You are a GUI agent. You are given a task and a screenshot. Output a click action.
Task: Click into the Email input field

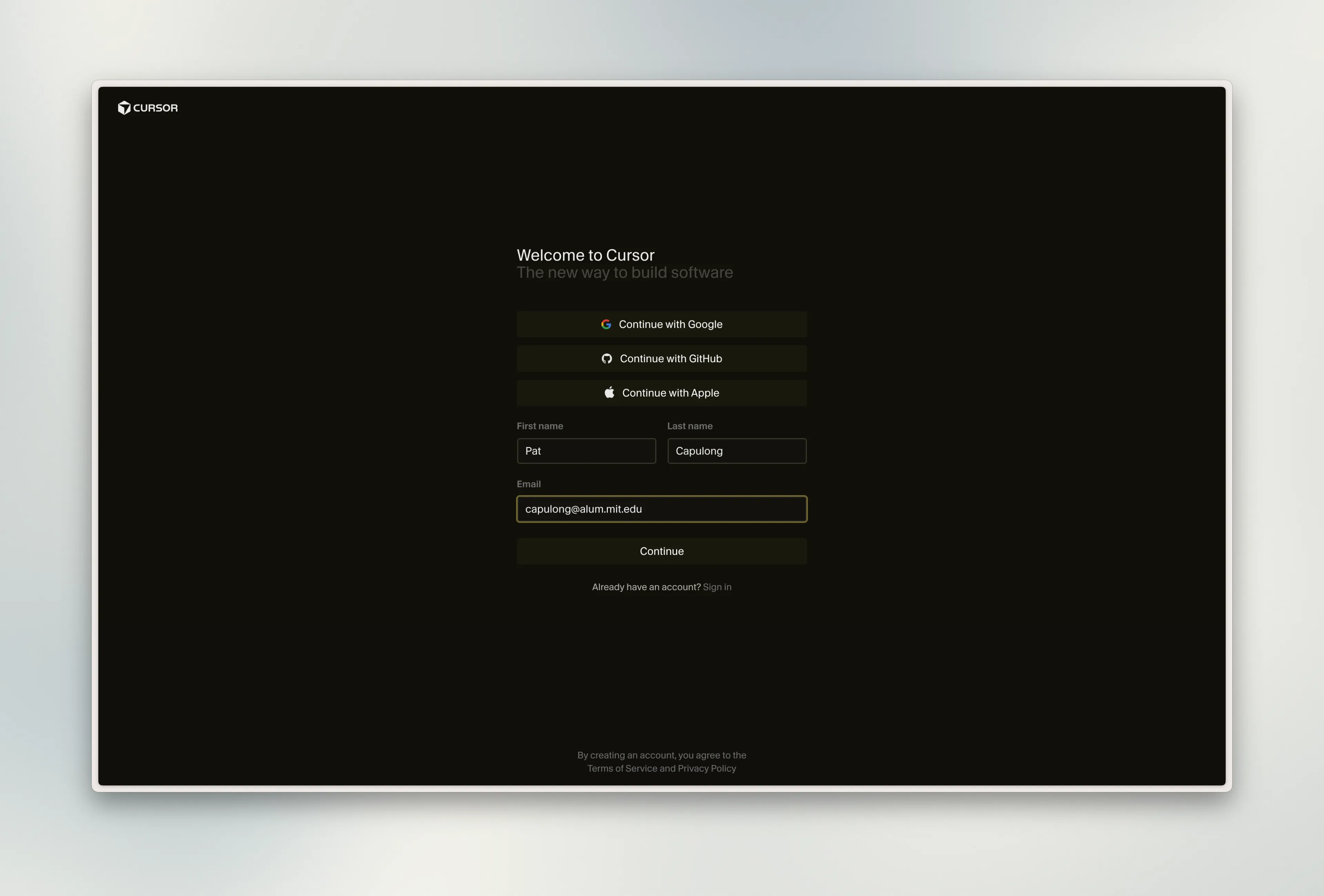tap(661, 509)
